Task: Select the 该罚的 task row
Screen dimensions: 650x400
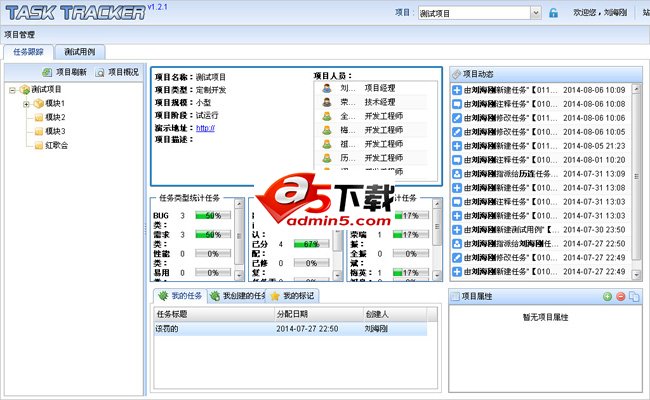Action: pos(291,329)
